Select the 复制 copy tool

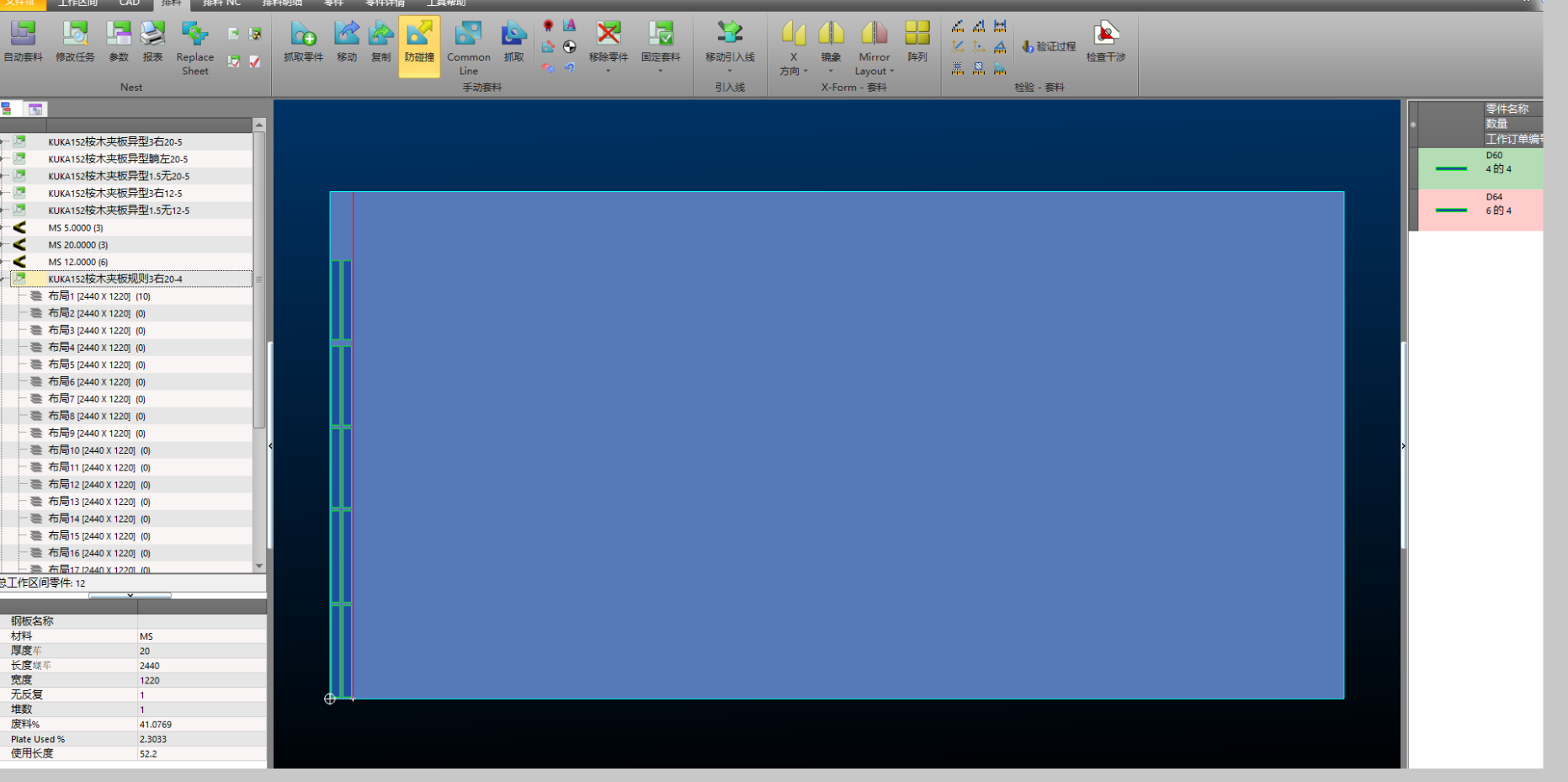[381, 42]
